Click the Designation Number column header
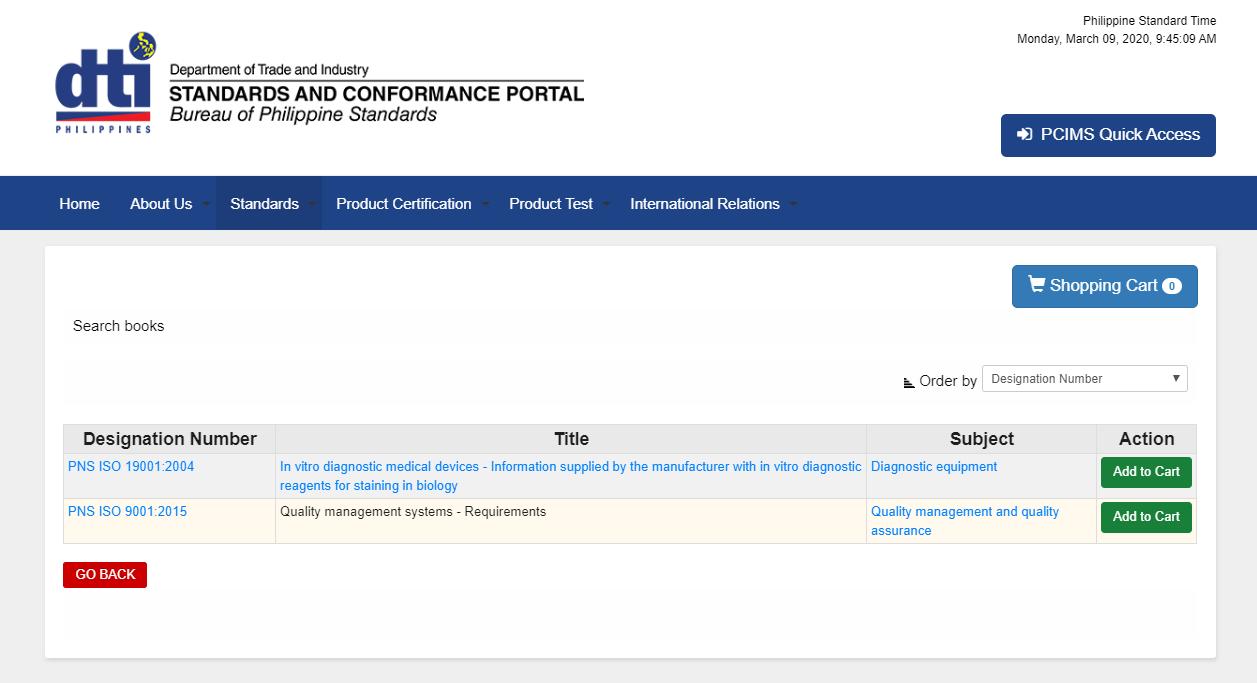 click(170, 439)
